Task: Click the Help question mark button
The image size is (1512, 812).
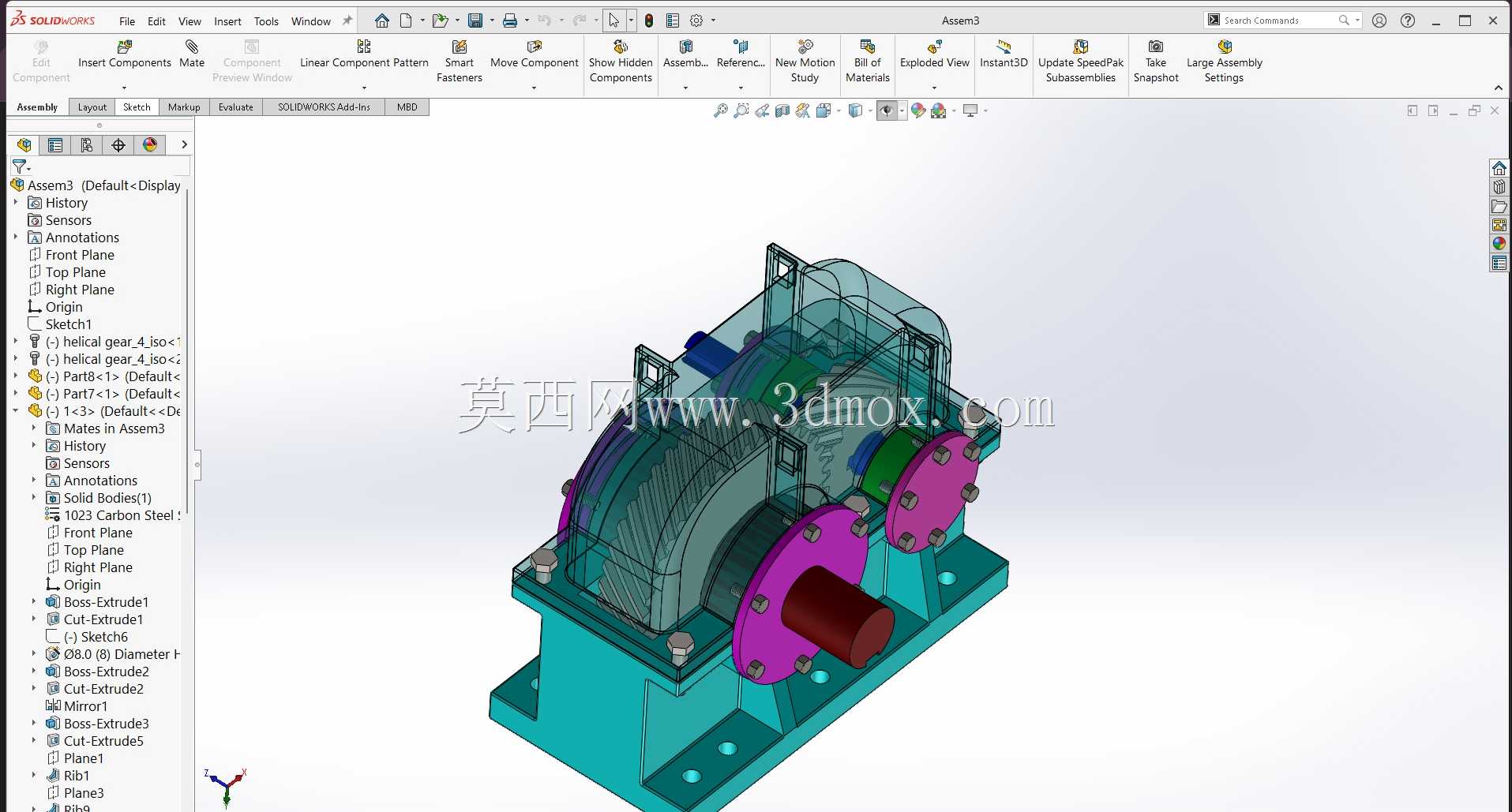Action: pyautogui.click(x=1408, y=21)
